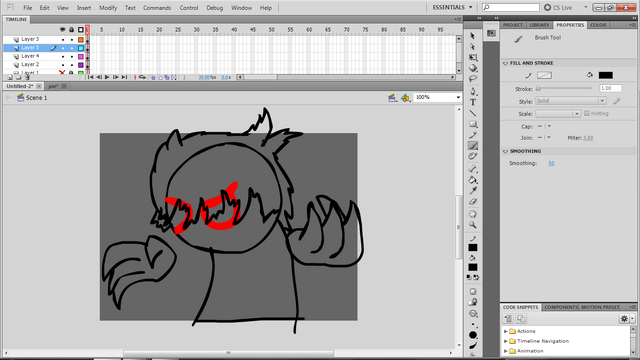Image resolution: width=640 pixels, height=360 pixels.
Task: Collapse the Fill and Stroke section
Action: pyautogui.click(x=505, y=63)
